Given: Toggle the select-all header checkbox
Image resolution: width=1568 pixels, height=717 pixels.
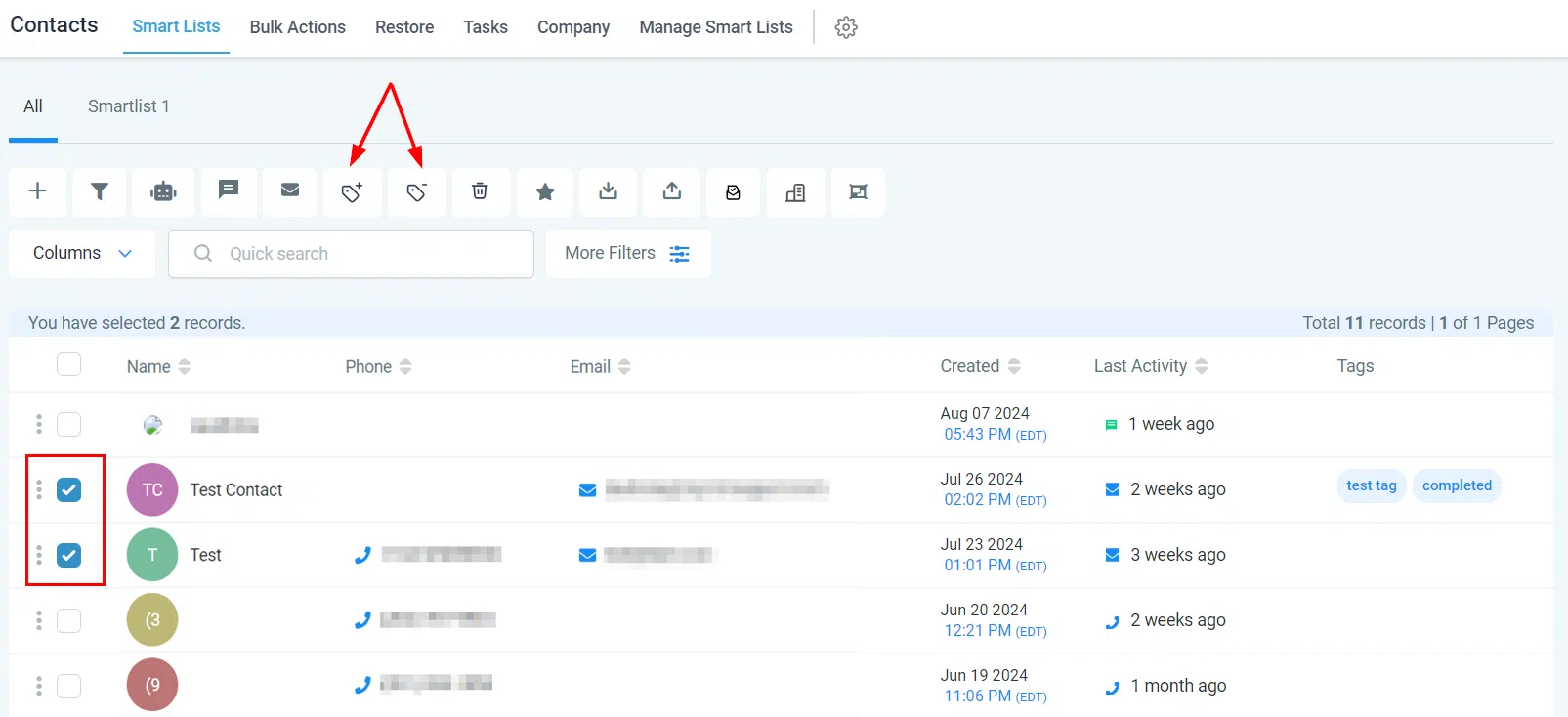Looking at the screenshot, I should (x=68, y=364).
